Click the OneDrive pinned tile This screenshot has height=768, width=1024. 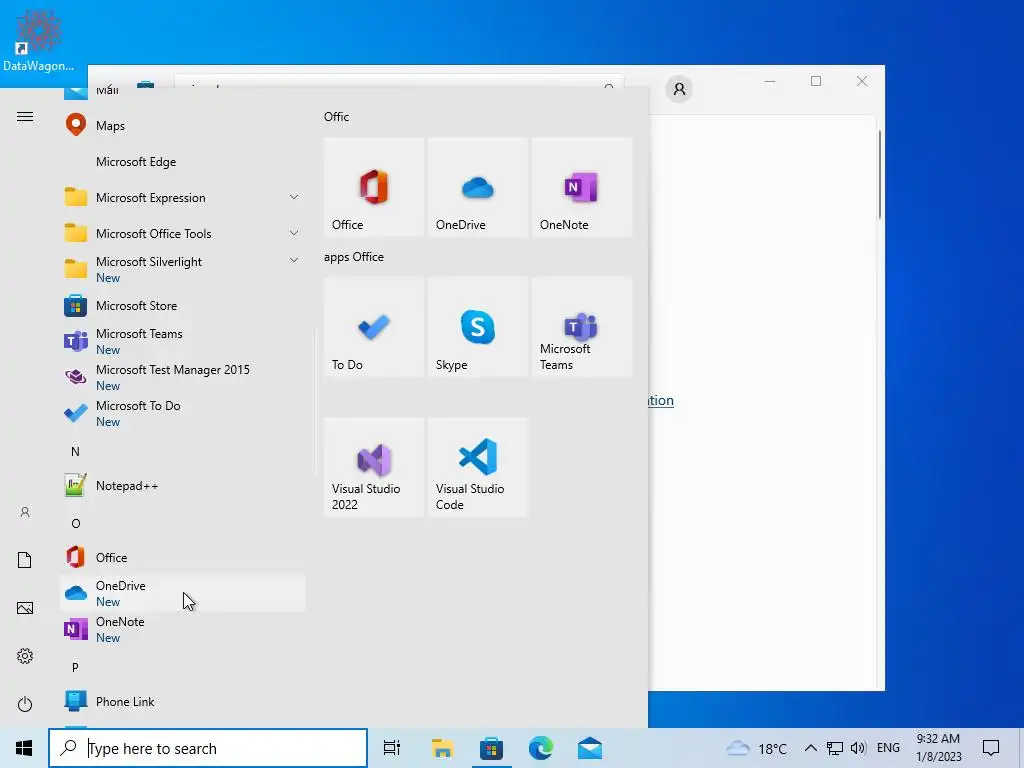click(x=477, y=187)
